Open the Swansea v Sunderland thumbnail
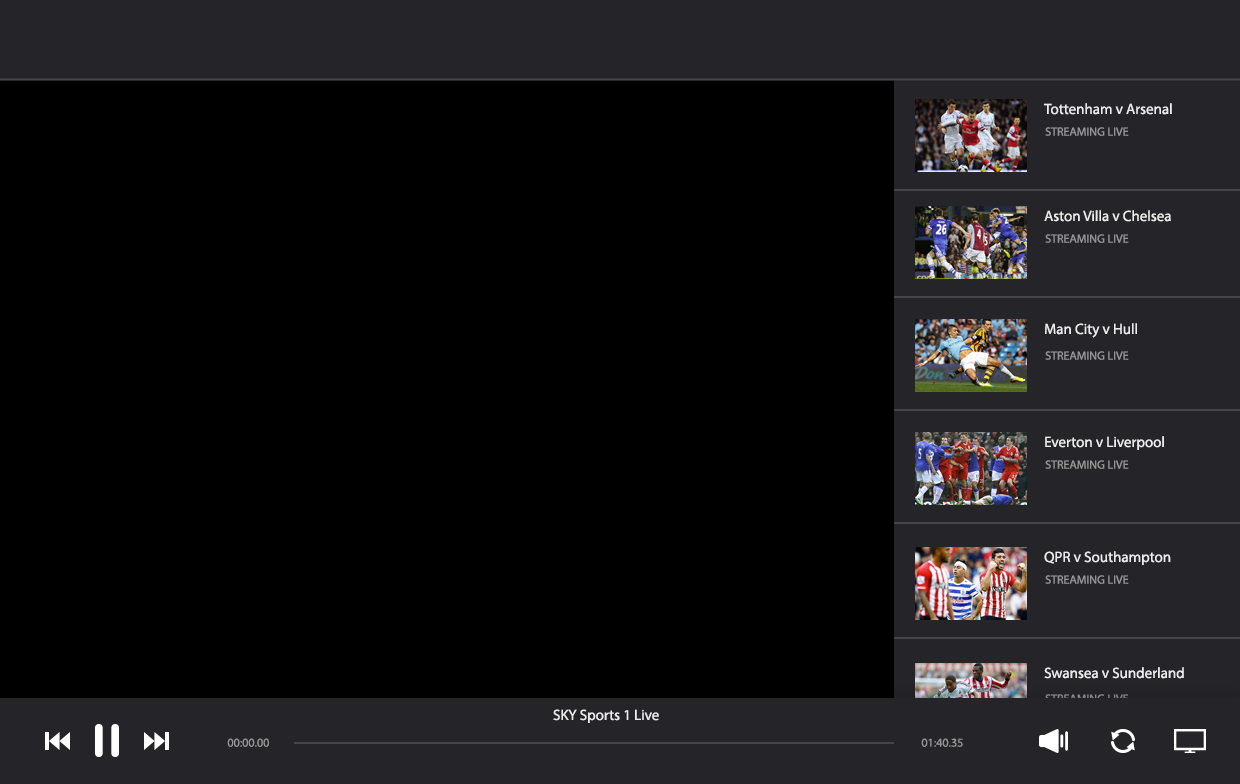 coord(971,680)
